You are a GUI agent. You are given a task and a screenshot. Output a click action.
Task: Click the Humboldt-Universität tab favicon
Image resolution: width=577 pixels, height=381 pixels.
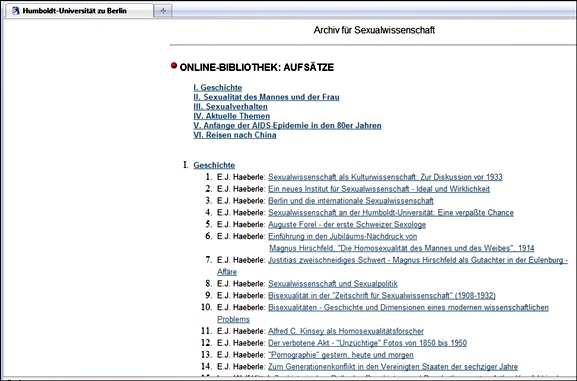coord(15,11)
